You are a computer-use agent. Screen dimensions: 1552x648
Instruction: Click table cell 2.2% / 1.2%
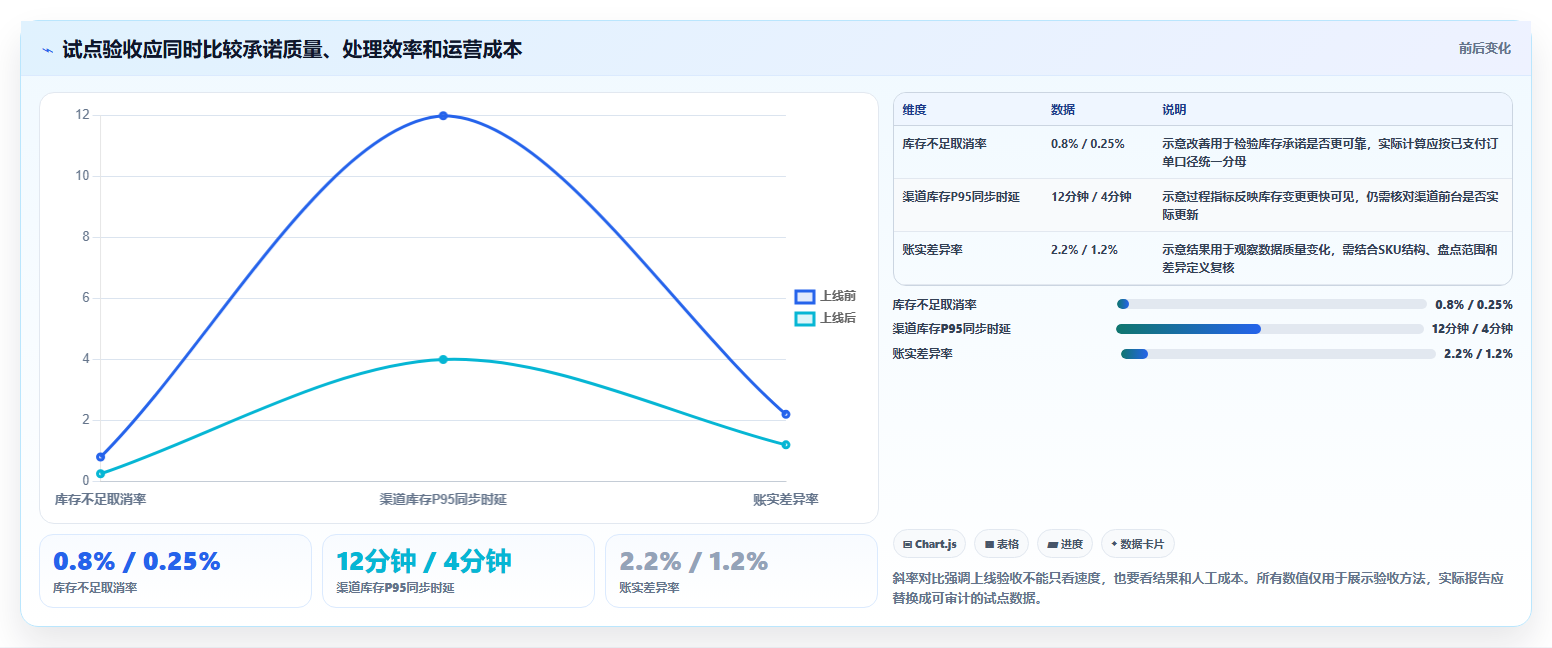click(x=1084, y=249)
